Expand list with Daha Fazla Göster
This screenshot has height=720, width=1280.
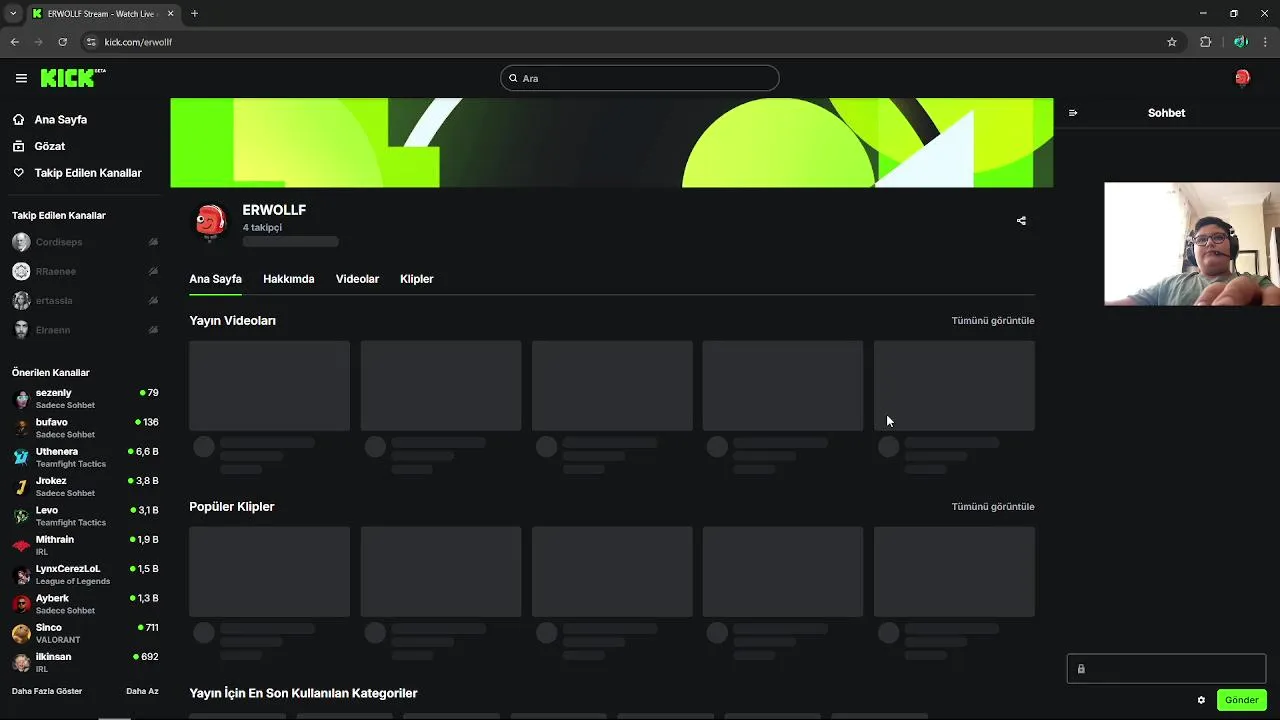(x=47, y=691)
